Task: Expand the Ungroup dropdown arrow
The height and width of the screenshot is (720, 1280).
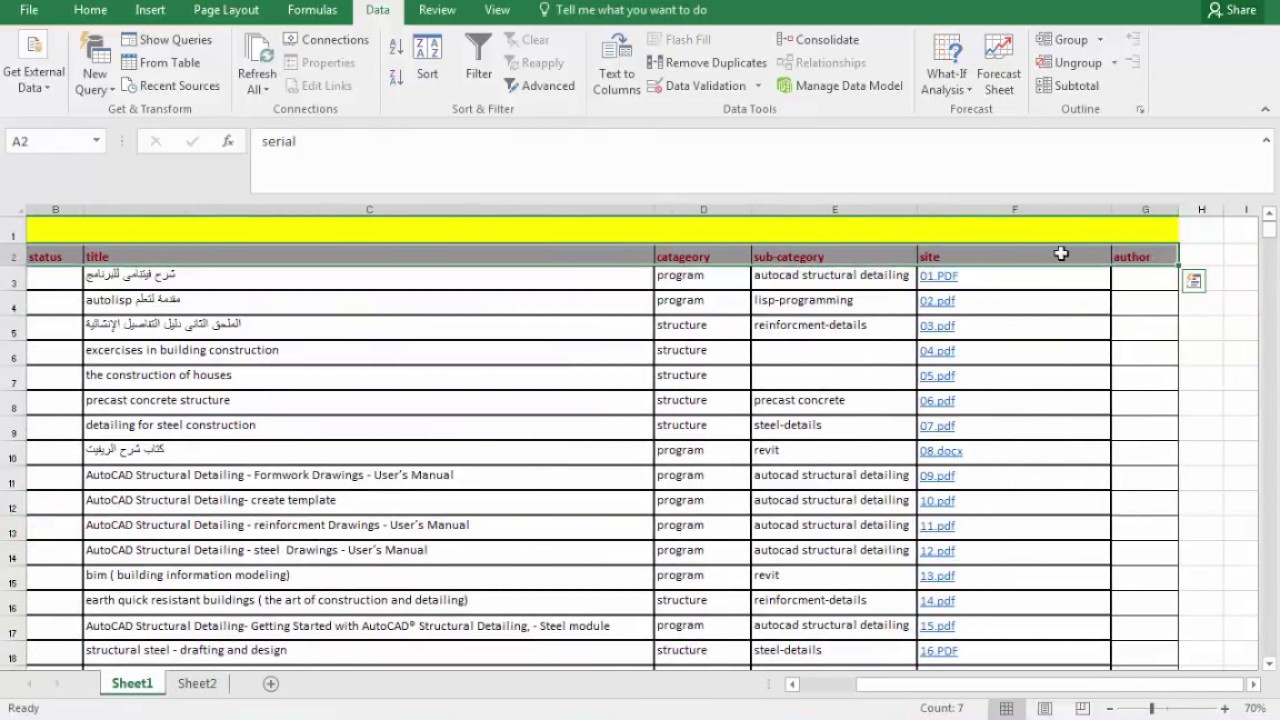Action: click(1113, 63)
